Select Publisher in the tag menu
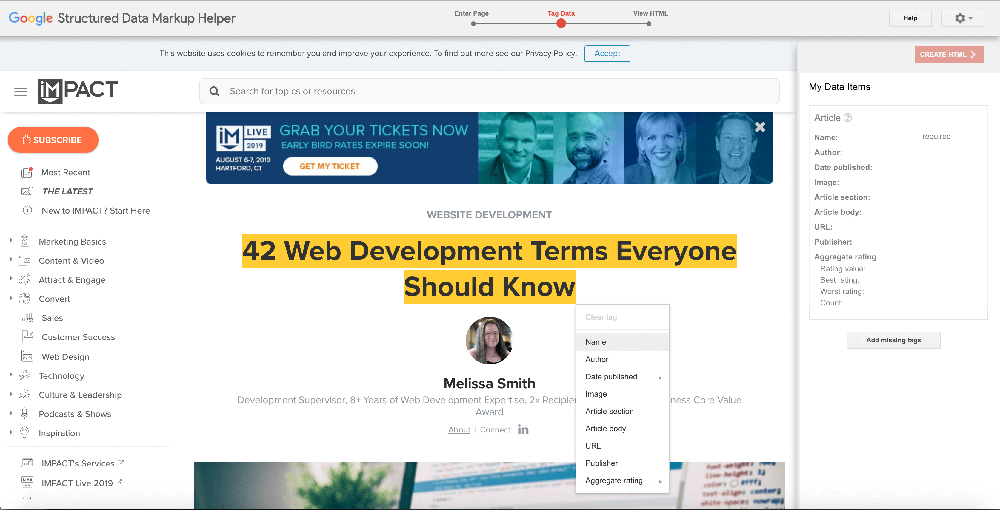 click(622, 463)
